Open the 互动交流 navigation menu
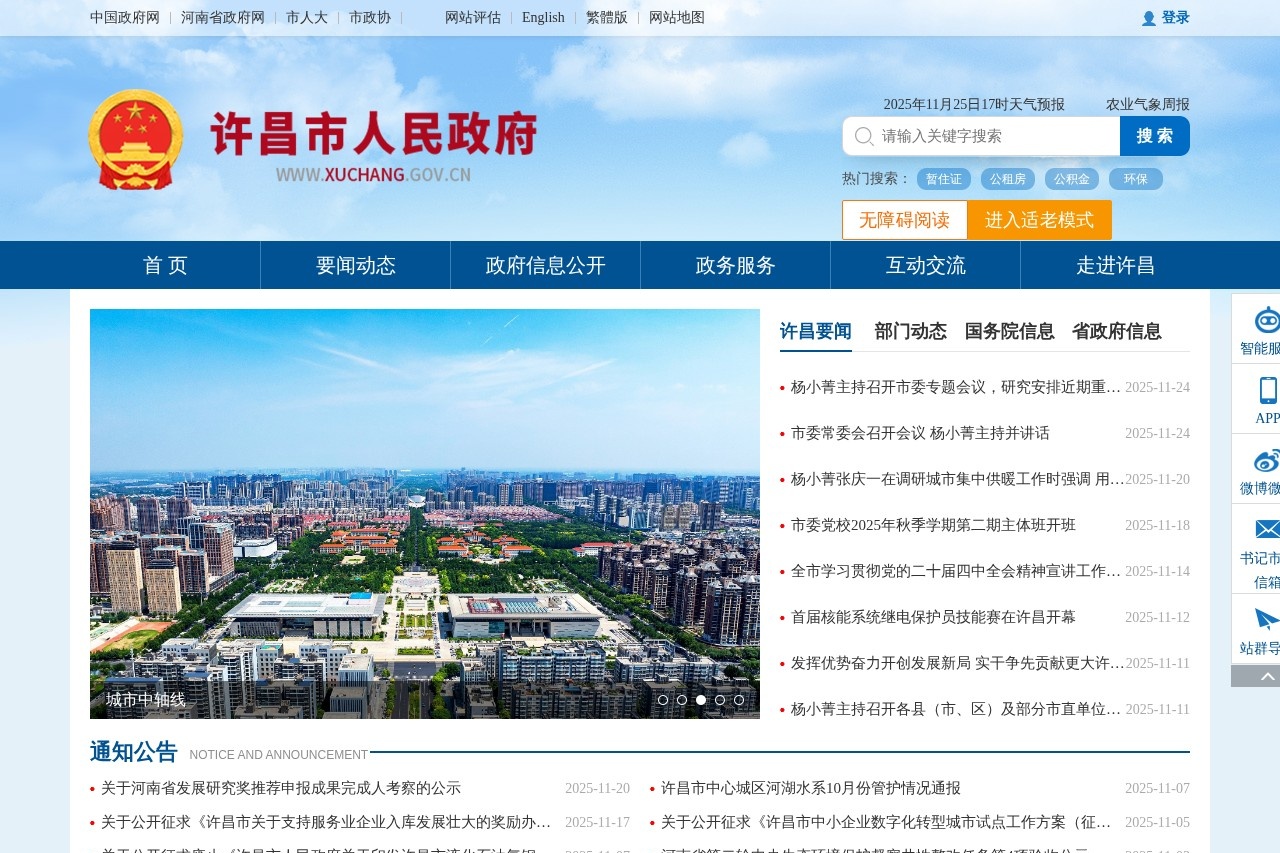This screenshot has width=1280, height=853. [925, 265]
